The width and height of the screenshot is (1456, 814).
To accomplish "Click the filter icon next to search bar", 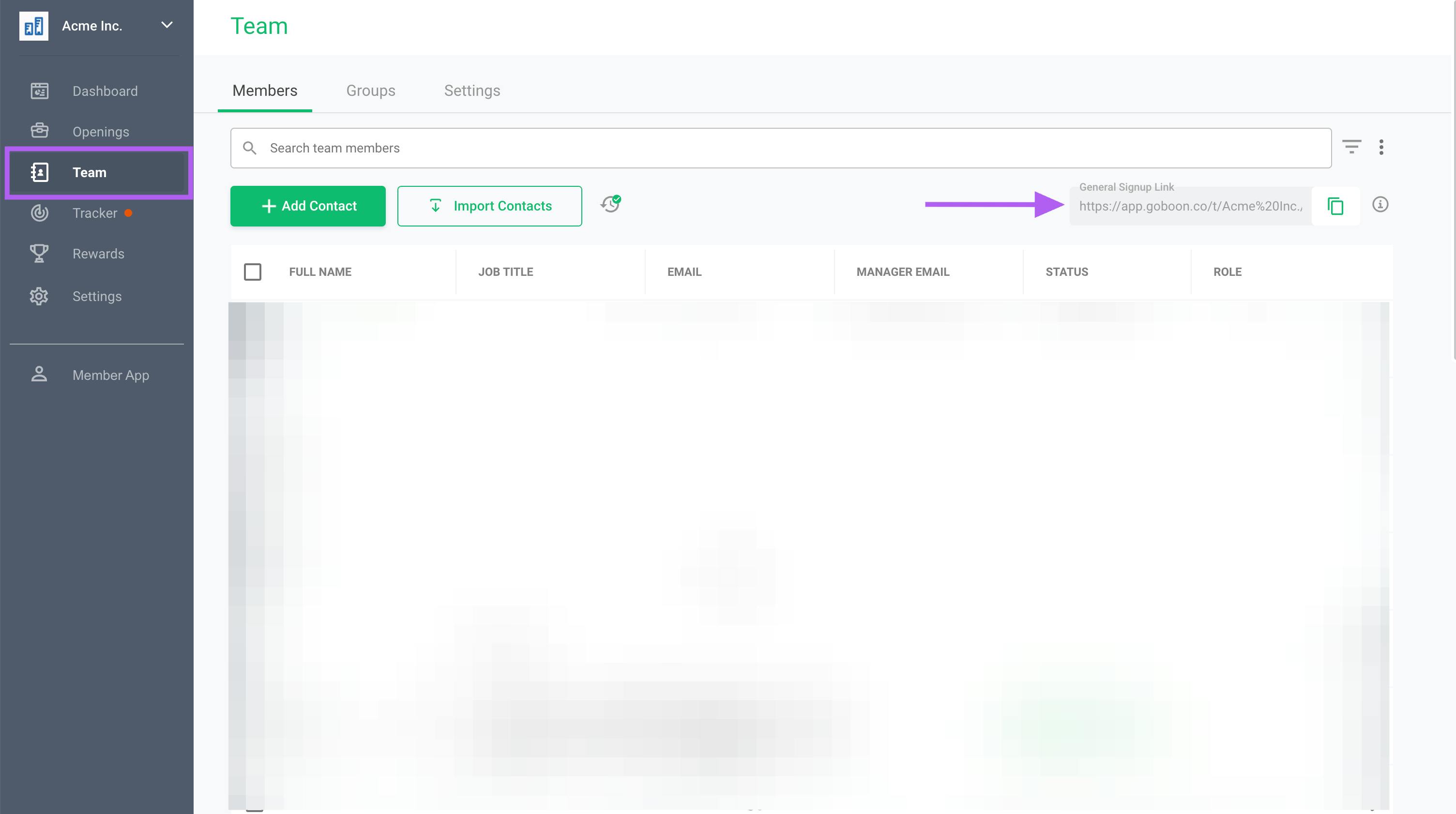I will point(1352,148).
